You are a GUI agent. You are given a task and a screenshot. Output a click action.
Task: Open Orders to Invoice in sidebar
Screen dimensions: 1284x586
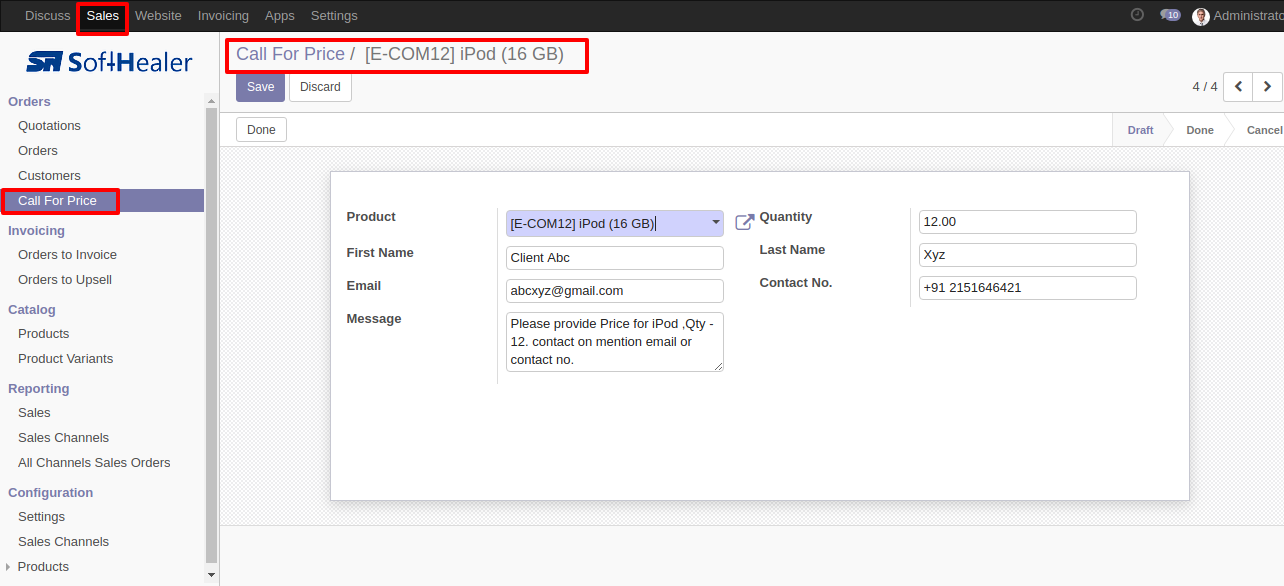[67, 255]
